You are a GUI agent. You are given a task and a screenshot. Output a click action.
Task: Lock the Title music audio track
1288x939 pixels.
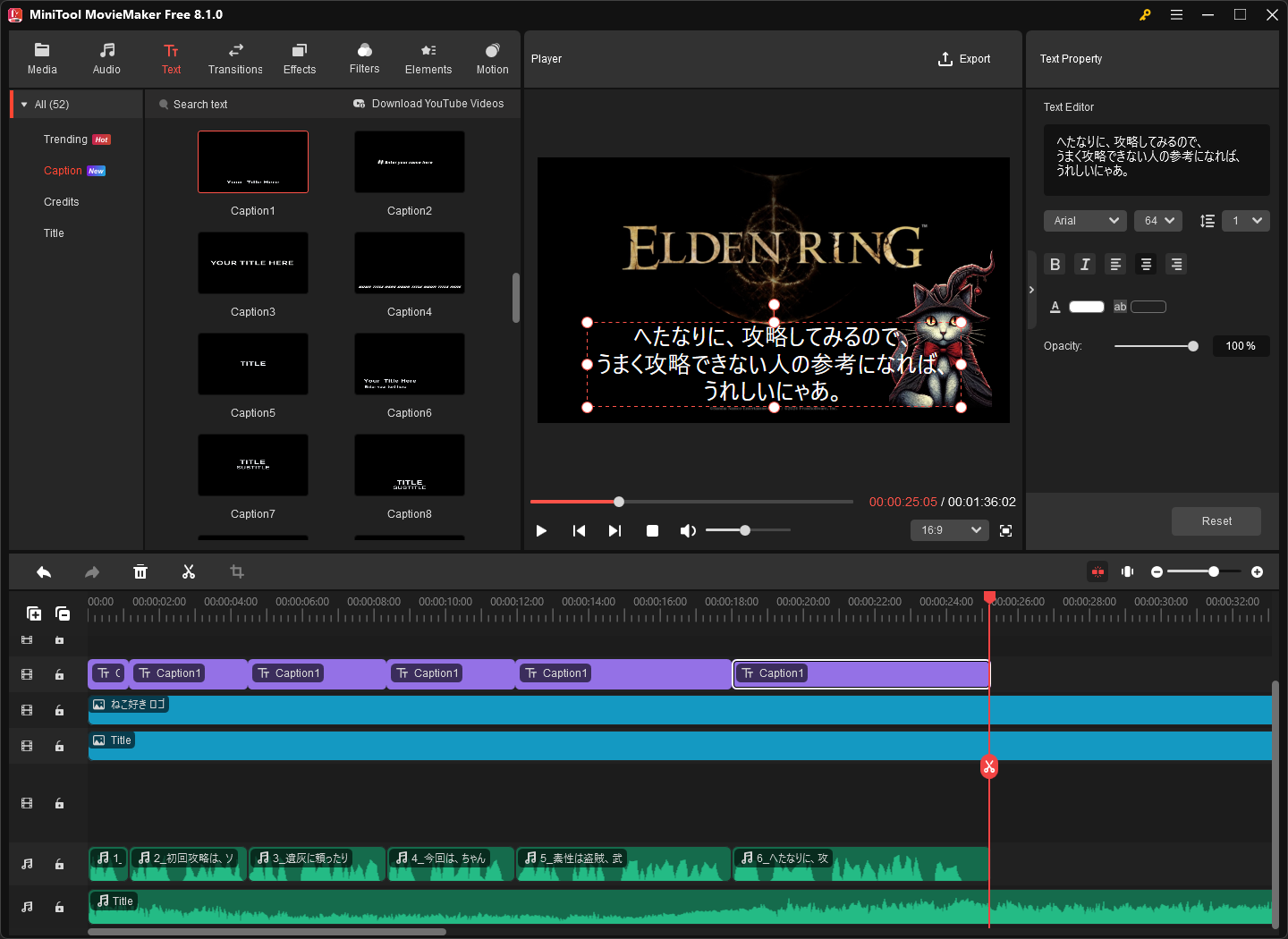click(x=60, y=908)
